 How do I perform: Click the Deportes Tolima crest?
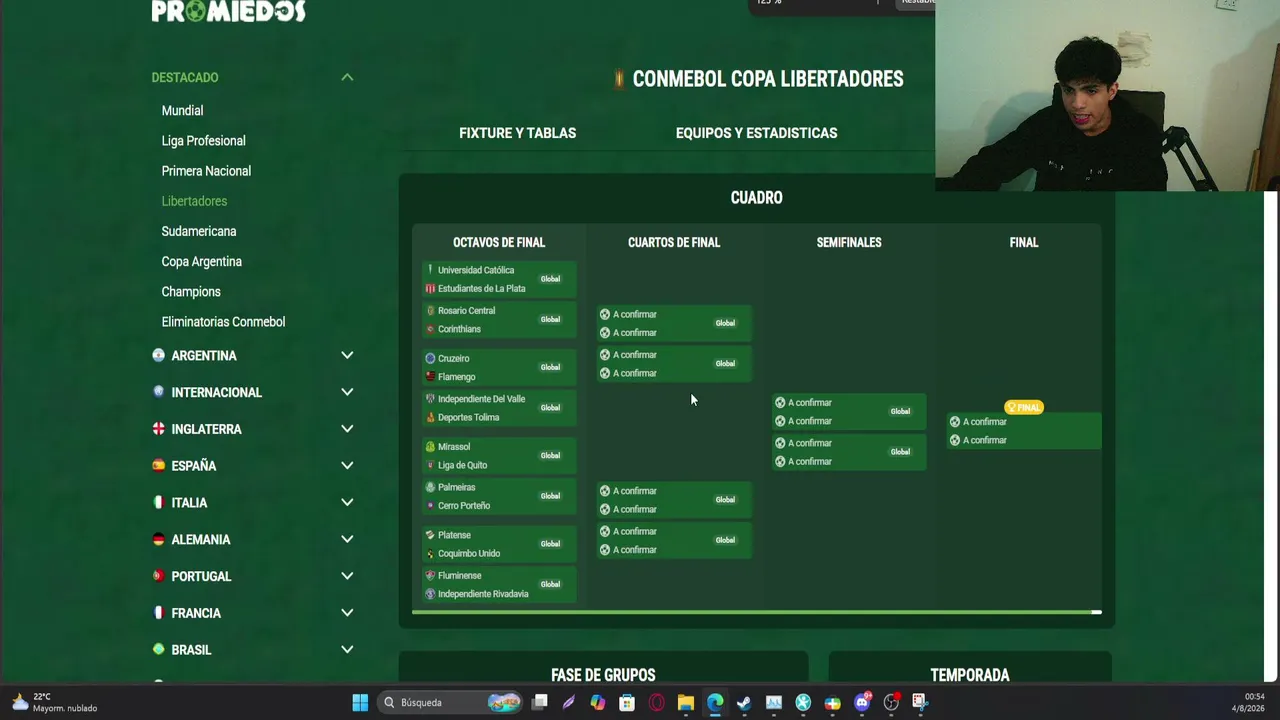click(x=430, y=417)
